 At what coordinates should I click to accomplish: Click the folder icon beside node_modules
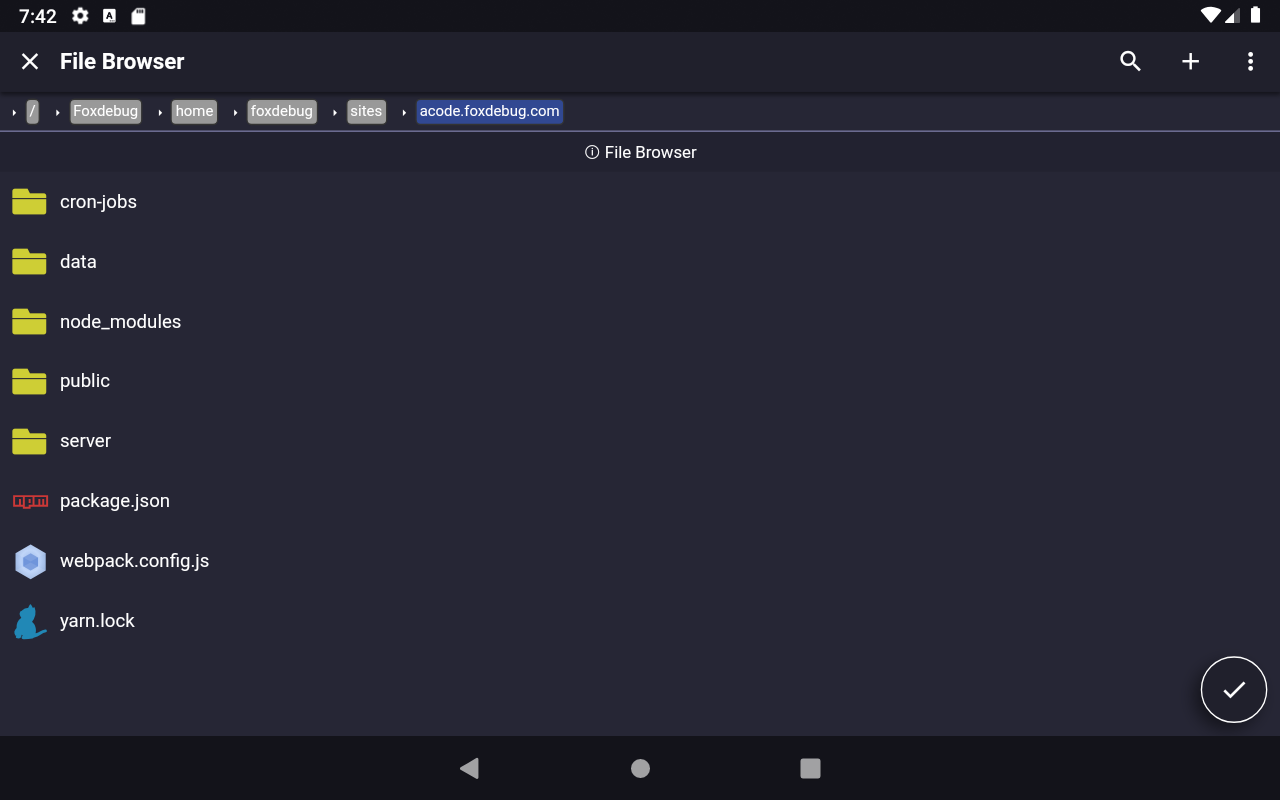click(x=28, y=321)
